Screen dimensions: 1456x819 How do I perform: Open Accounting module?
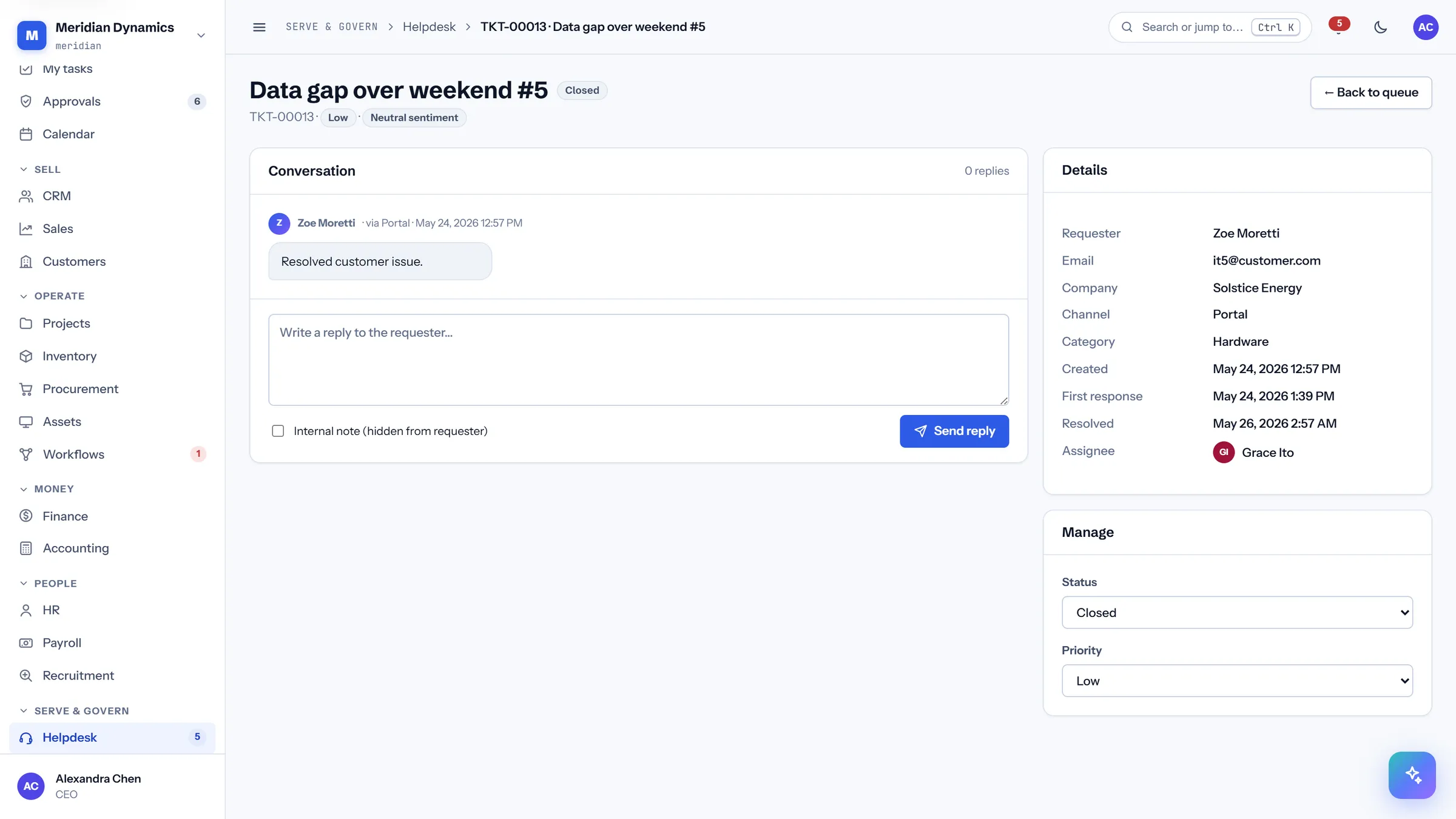(x=112, y=548)
